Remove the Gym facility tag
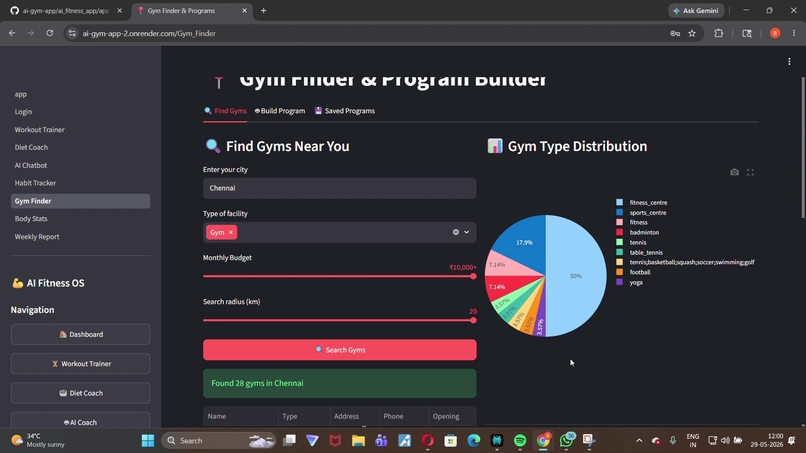Image resolution: width=806 pixels, height=453 pixels. pyautogui.click(x=231, y=232)
